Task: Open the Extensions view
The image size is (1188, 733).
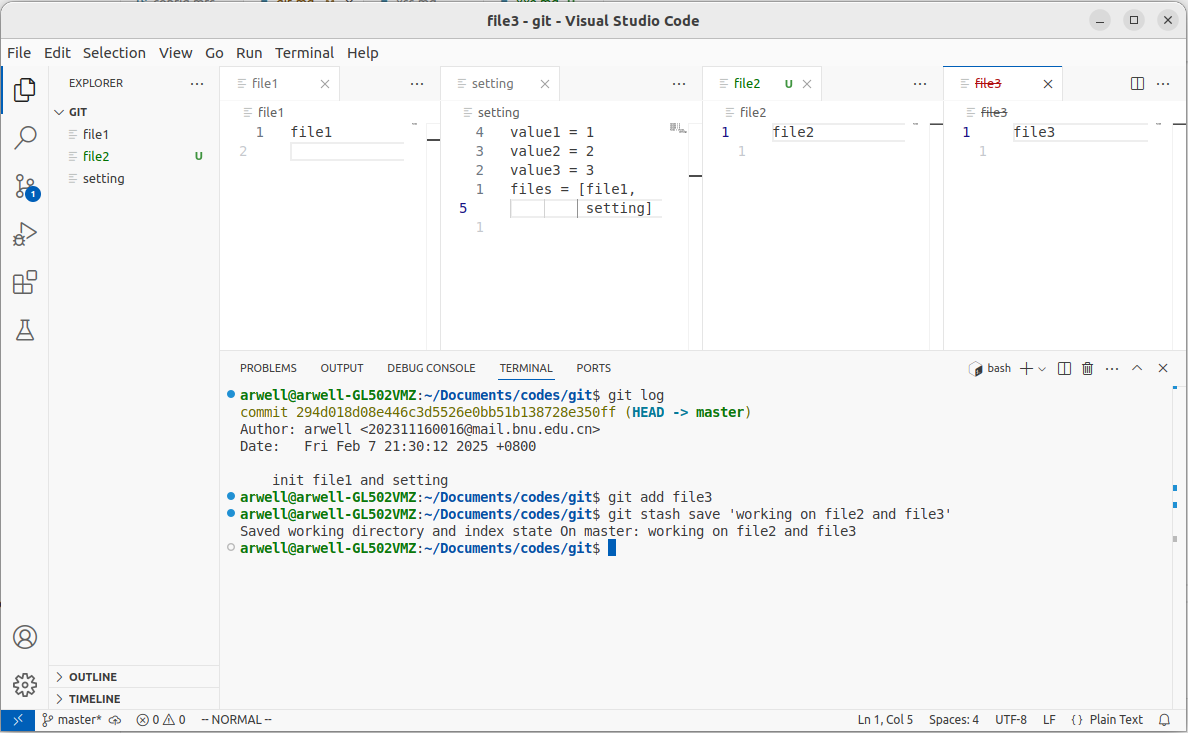Action: tap(25, 283)
